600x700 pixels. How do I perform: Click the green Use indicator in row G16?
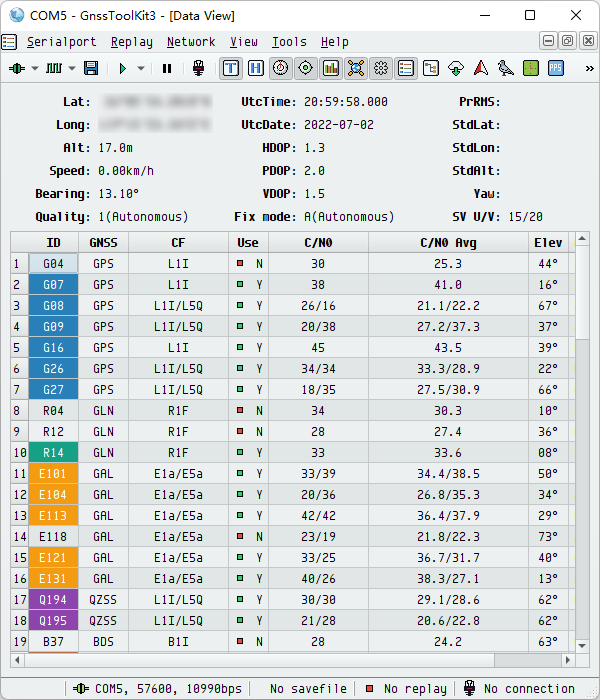pyautogui.click(x=240, y=347)
